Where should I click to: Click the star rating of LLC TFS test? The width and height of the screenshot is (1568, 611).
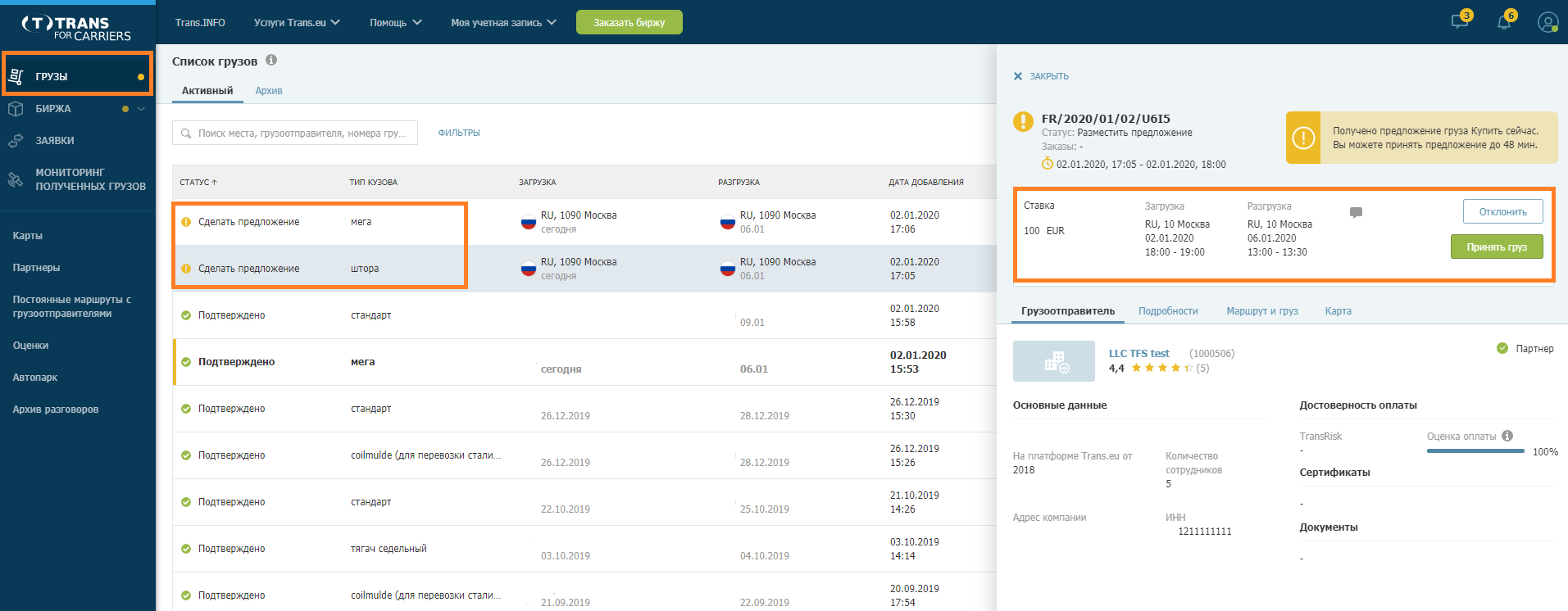(1162, 368)
